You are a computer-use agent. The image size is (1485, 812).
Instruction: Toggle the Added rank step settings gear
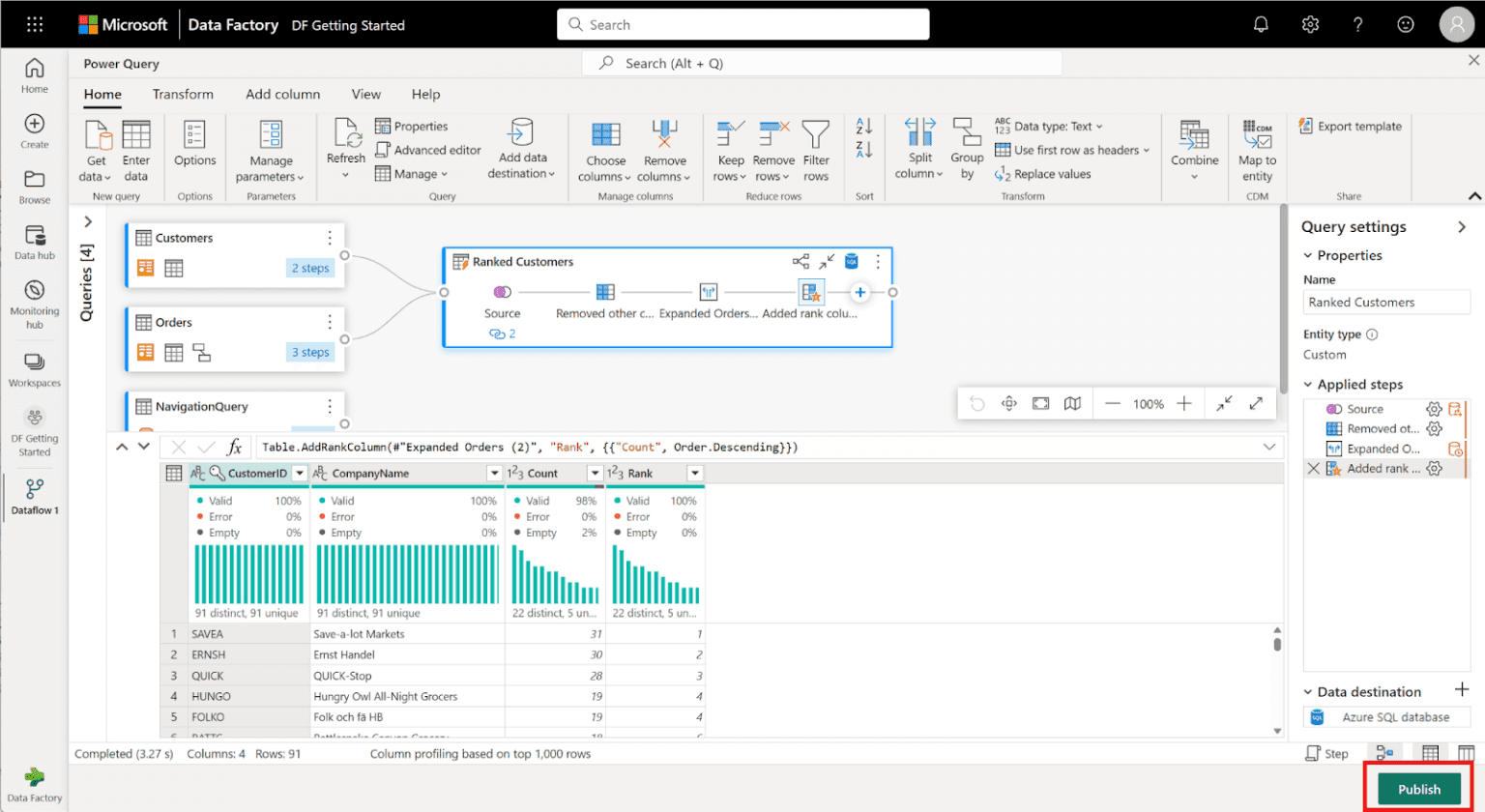(x=1433, y=468)
